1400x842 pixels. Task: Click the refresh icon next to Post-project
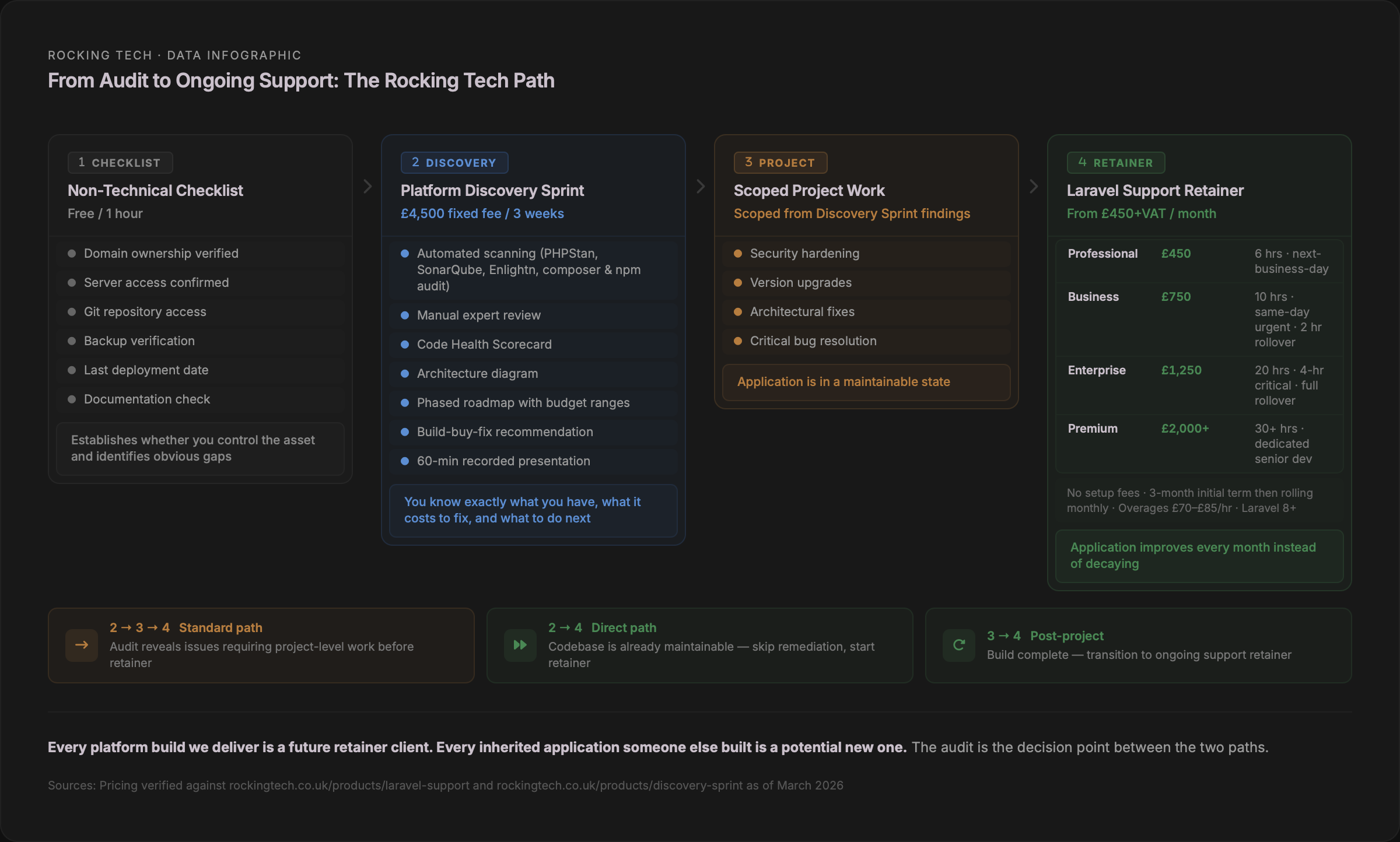[958, 645]
